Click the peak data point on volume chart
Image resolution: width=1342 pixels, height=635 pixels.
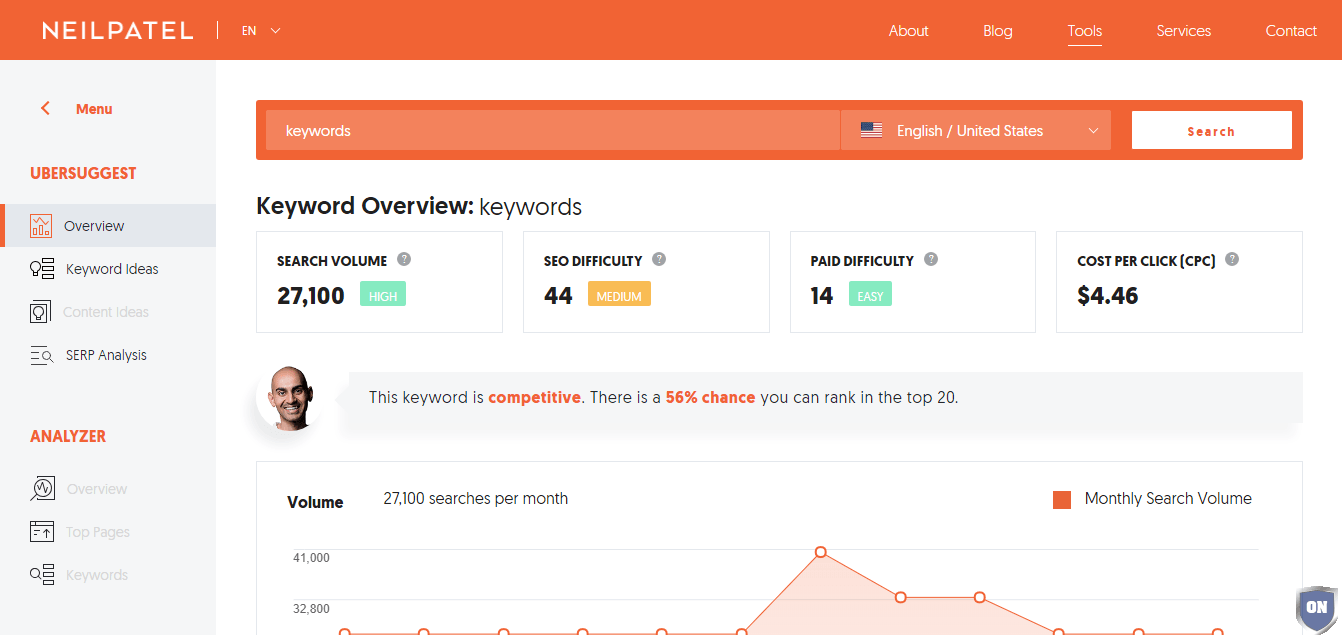point(821,552)
